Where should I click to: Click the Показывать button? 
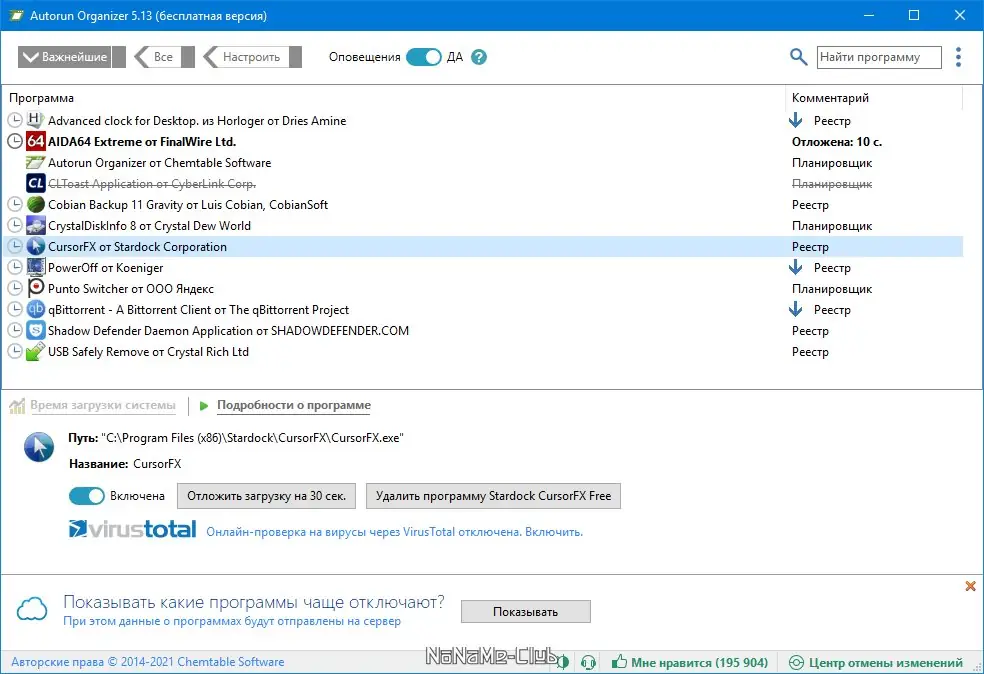point(525,612)
